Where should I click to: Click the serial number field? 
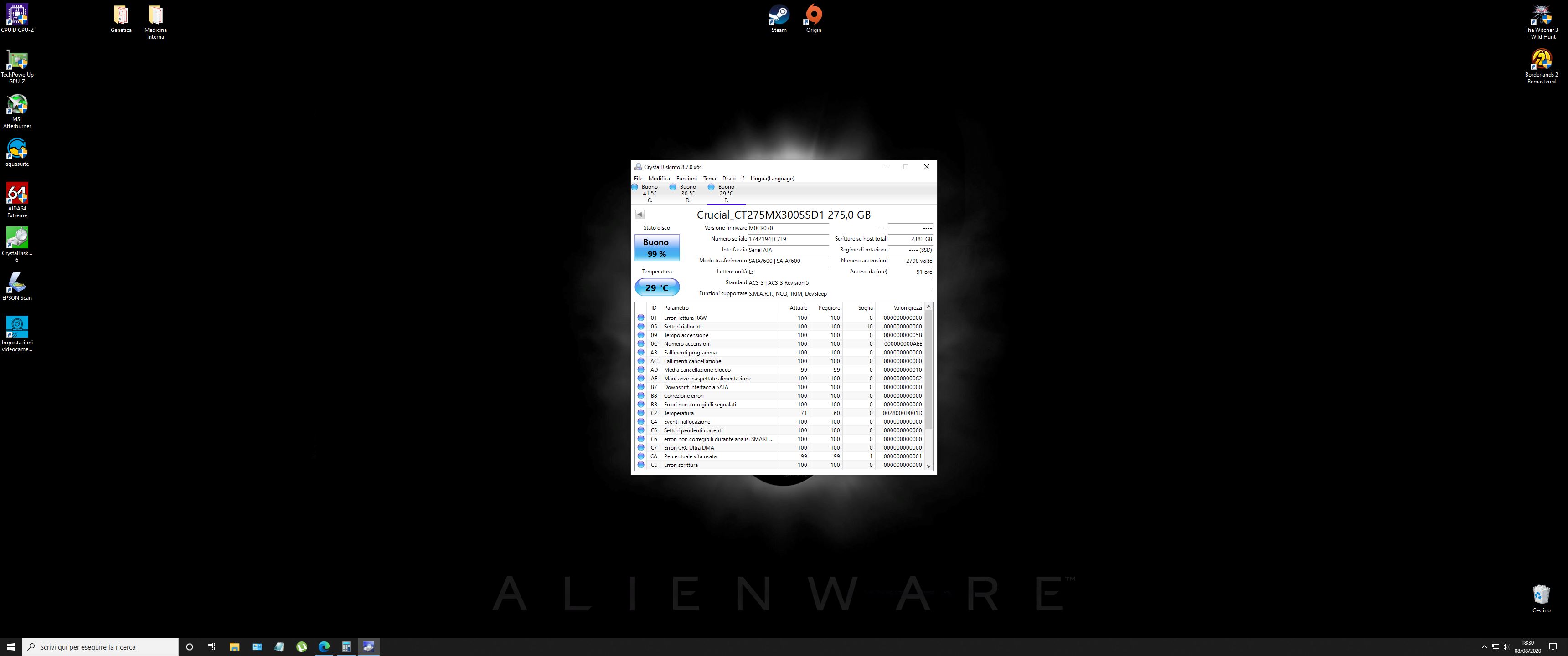pos(788,239)
